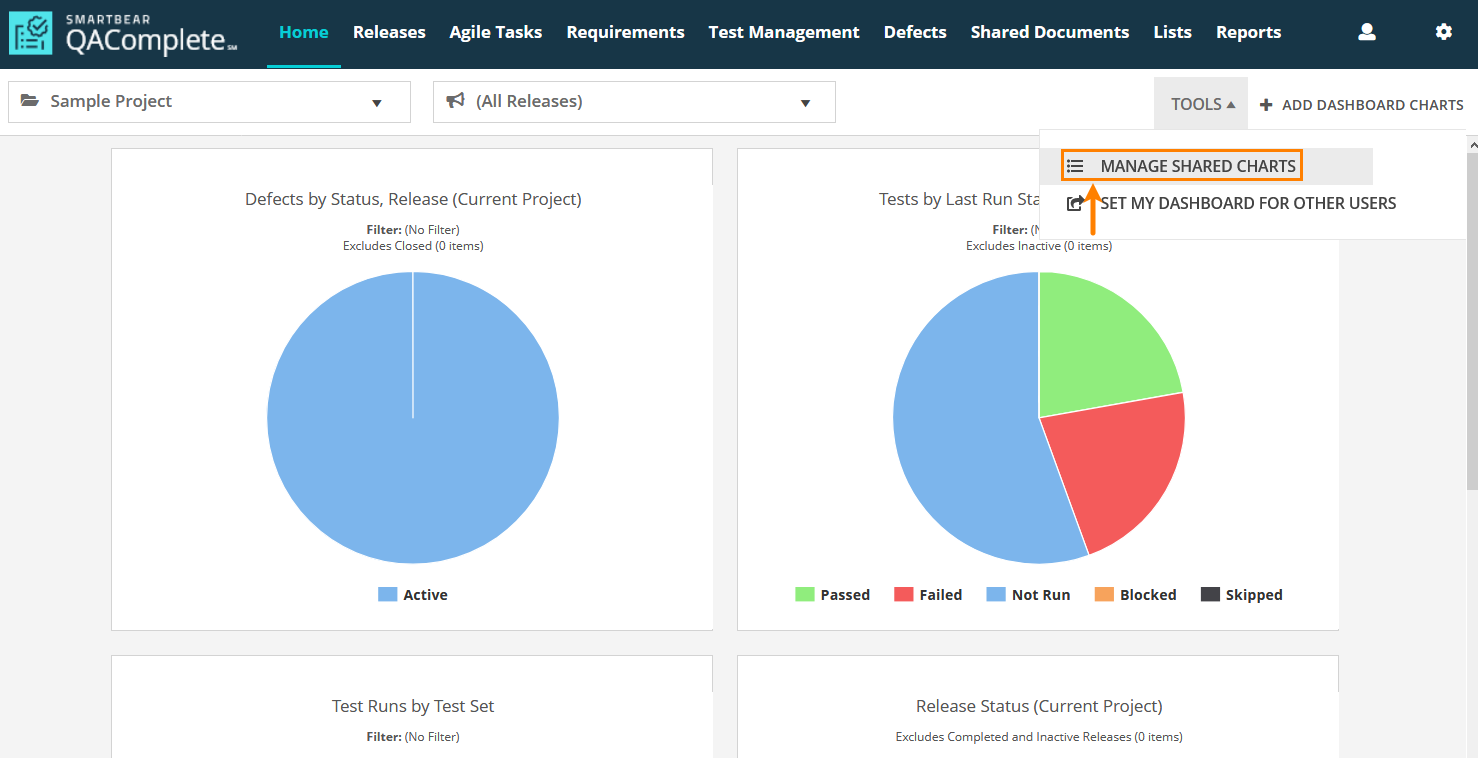
Task: Expand the Sample Project dropdown
Action: 377,103
